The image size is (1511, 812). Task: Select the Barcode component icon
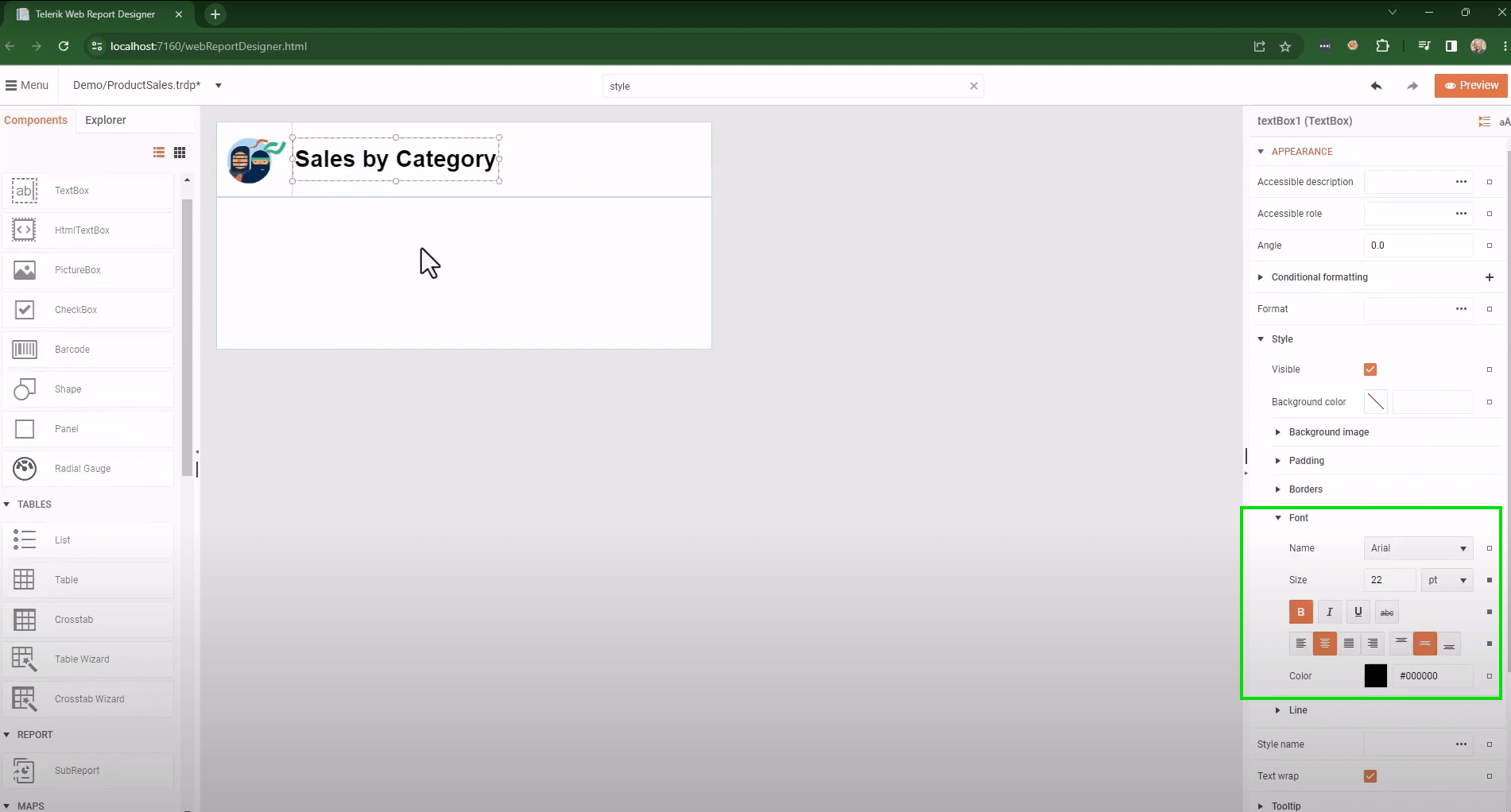(25, 349)
